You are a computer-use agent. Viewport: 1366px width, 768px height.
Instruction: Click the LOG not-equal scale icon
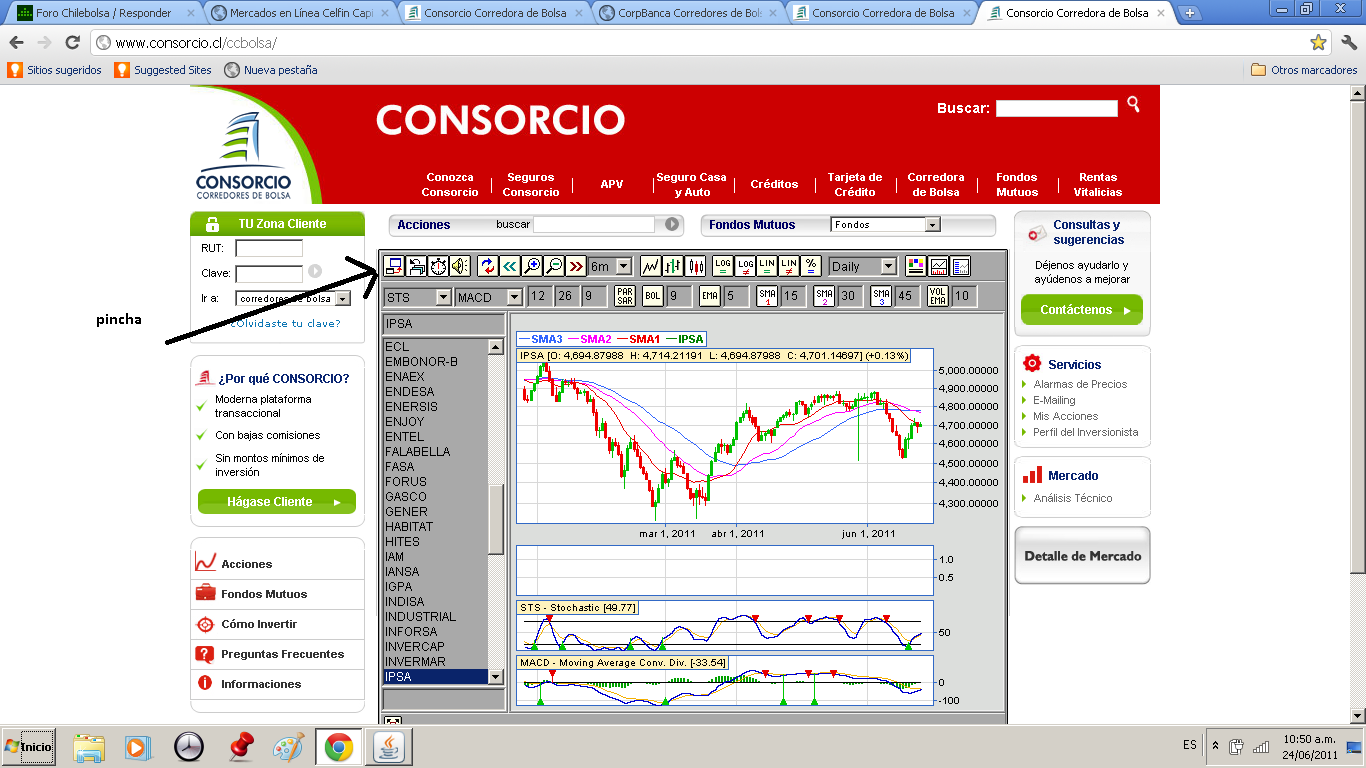point(745,266)
